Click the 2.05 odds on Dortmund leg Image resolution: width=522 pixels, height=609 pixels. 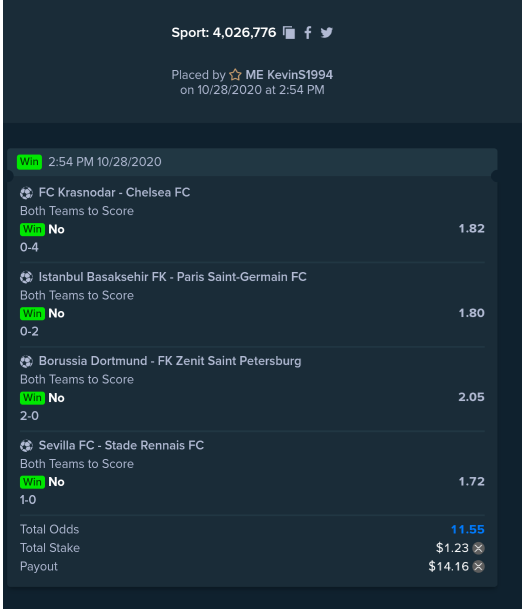point(471,397)
